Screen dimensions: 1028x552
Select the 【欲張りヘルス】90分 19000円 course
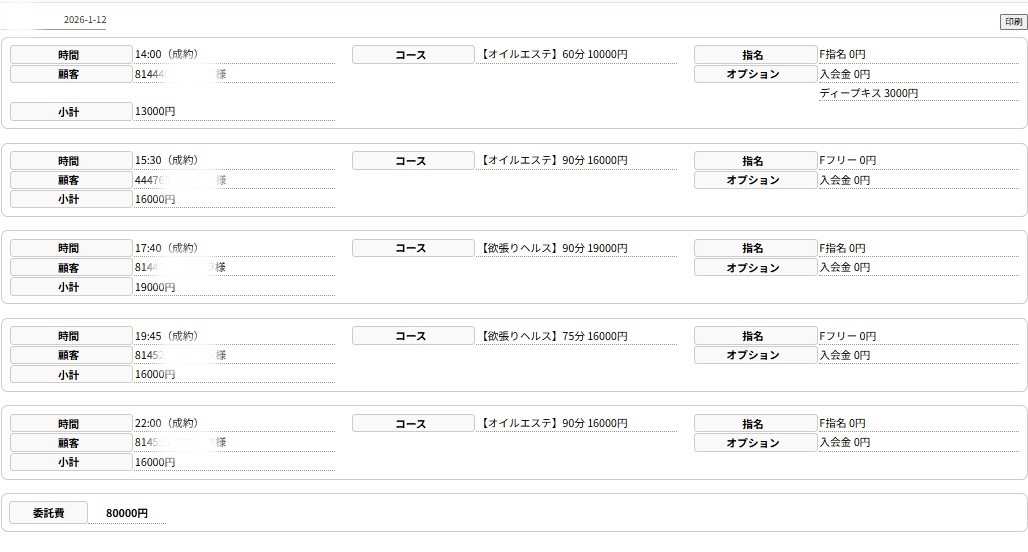tap(554, 248)
